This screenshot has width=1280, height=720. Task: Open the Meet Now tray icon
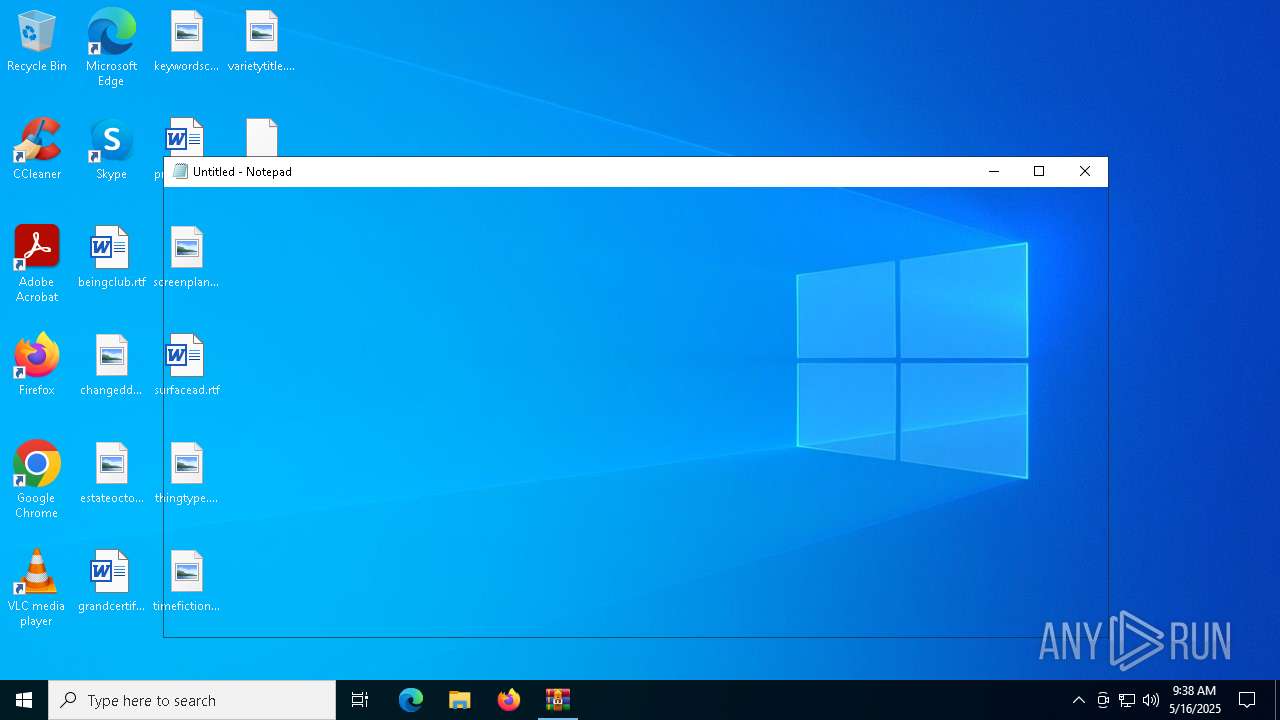click(x=1103, y=700)
